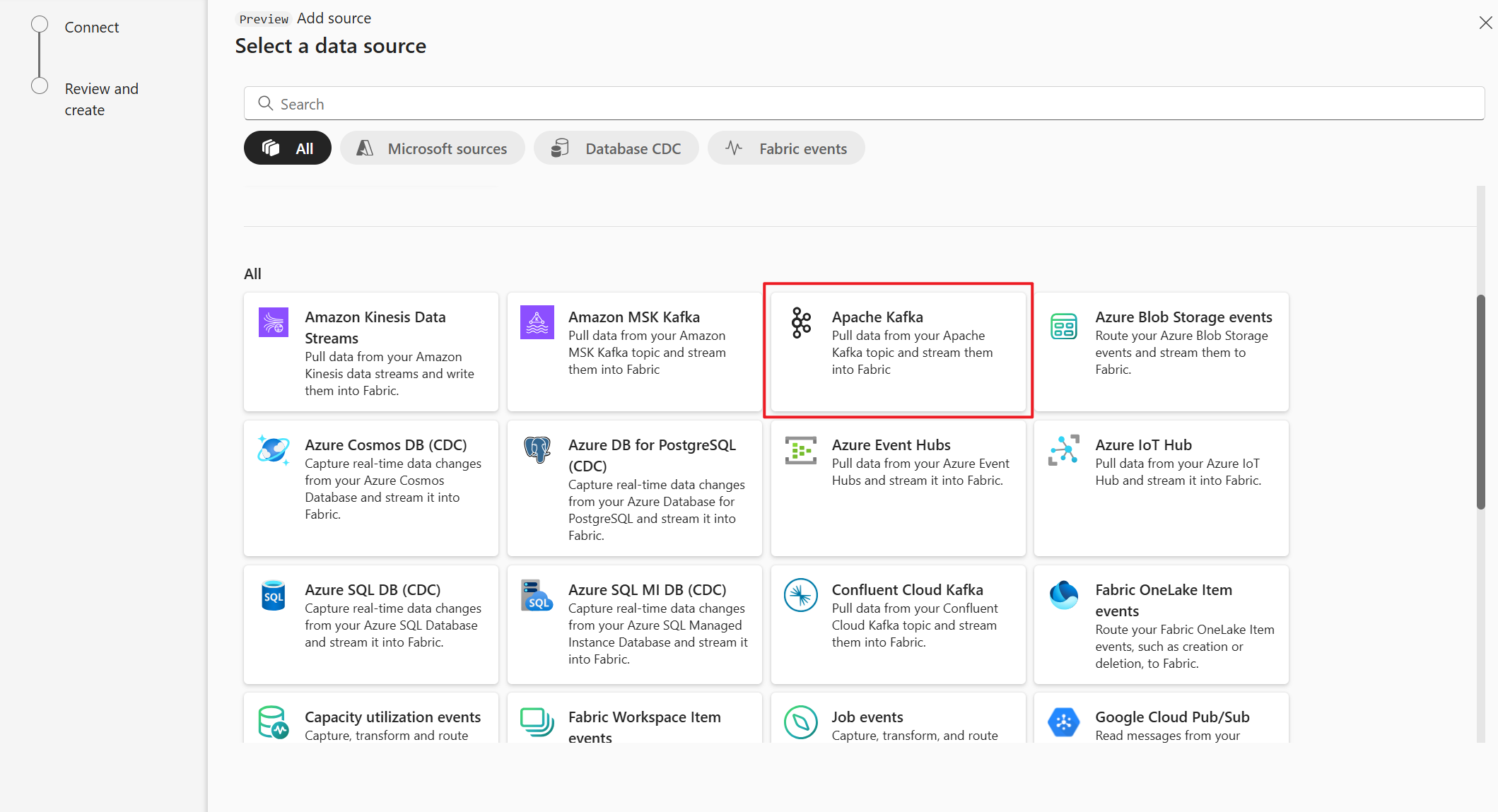Viewport: 1498px width, 812px height.
Task: Select the Database CDC filter tab
Action: point(615,148)
